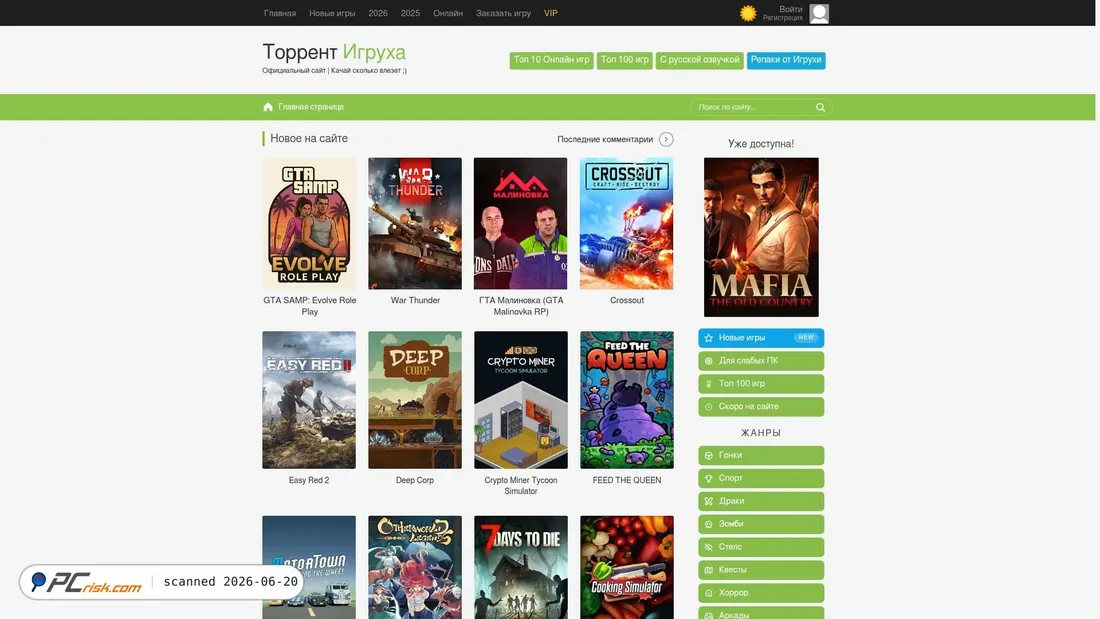Open Crypto Miner Tycoon Simulator cover

point(521,400)
